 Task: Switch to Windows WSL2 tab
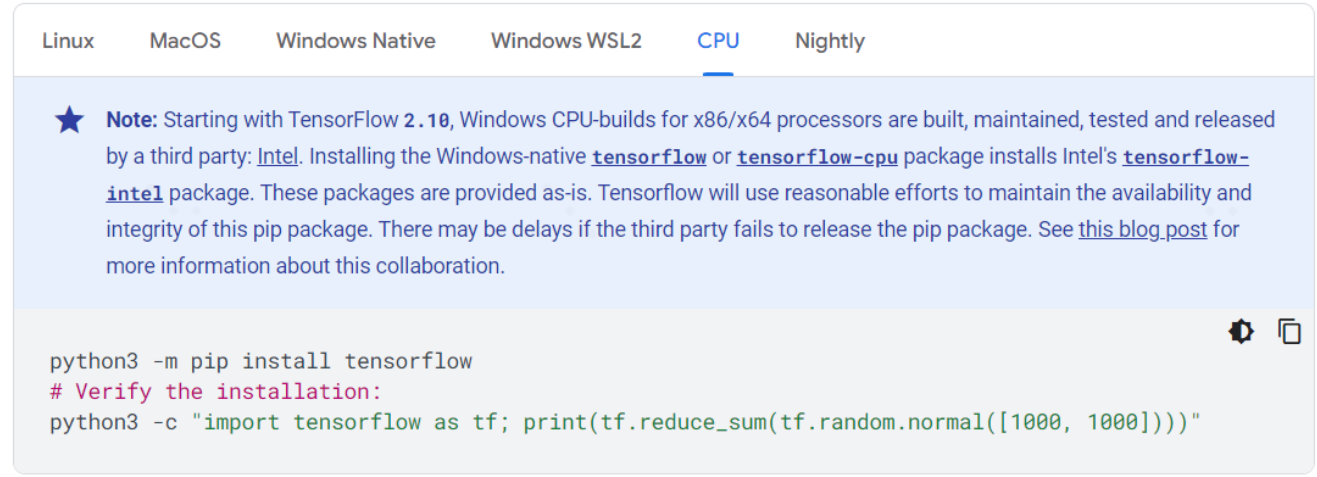tap(566, 41)
